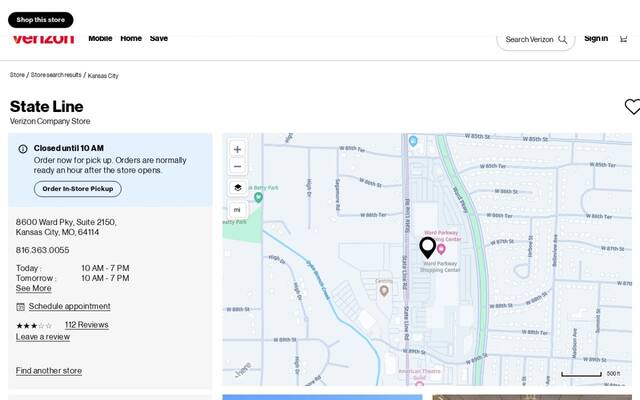
Task: Click the calendar icon beside Schedule appointment
Action: coord(20,307)
